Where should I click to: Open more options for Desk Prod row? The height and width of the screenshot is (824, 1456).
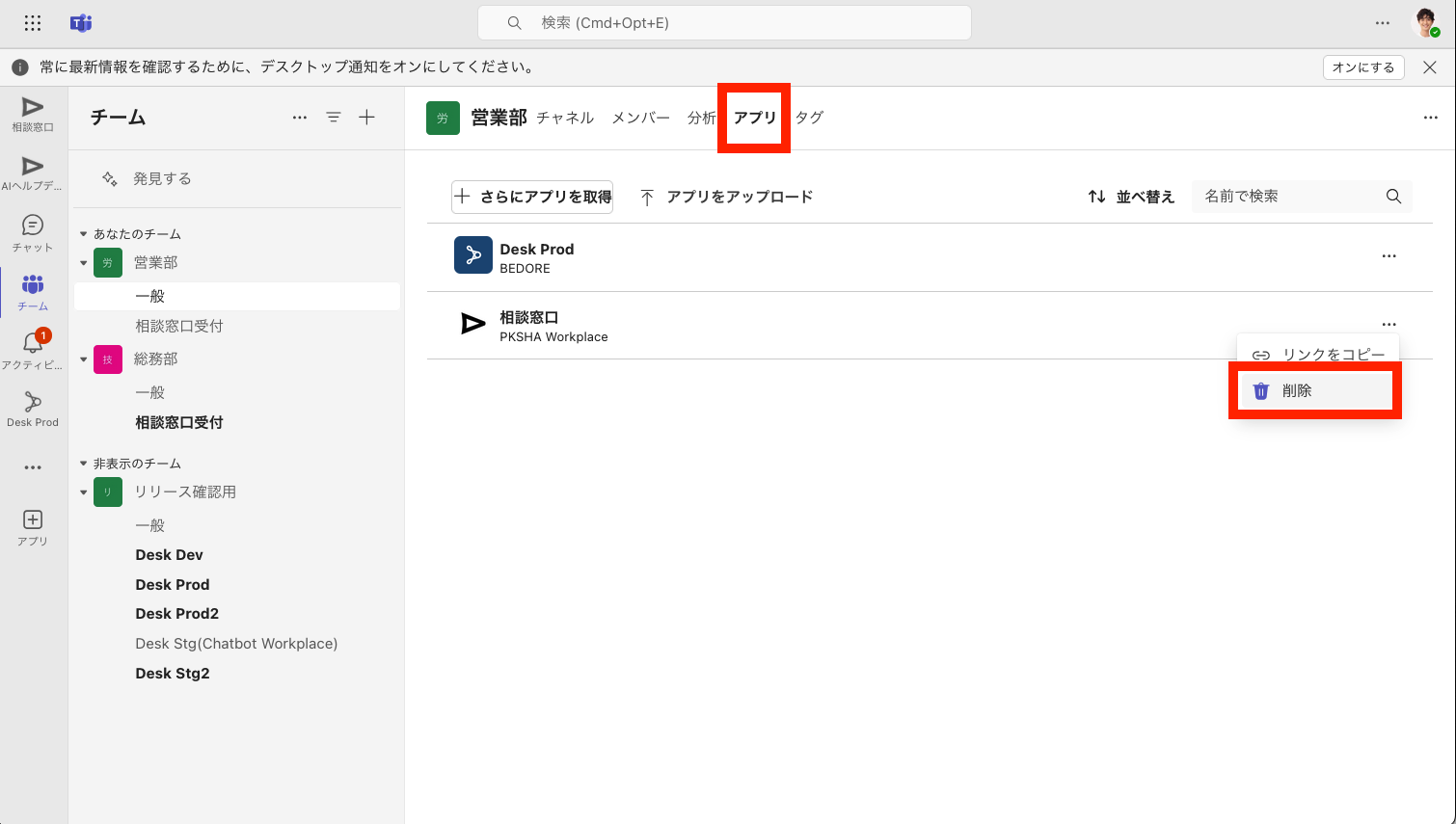point(1389,256)
